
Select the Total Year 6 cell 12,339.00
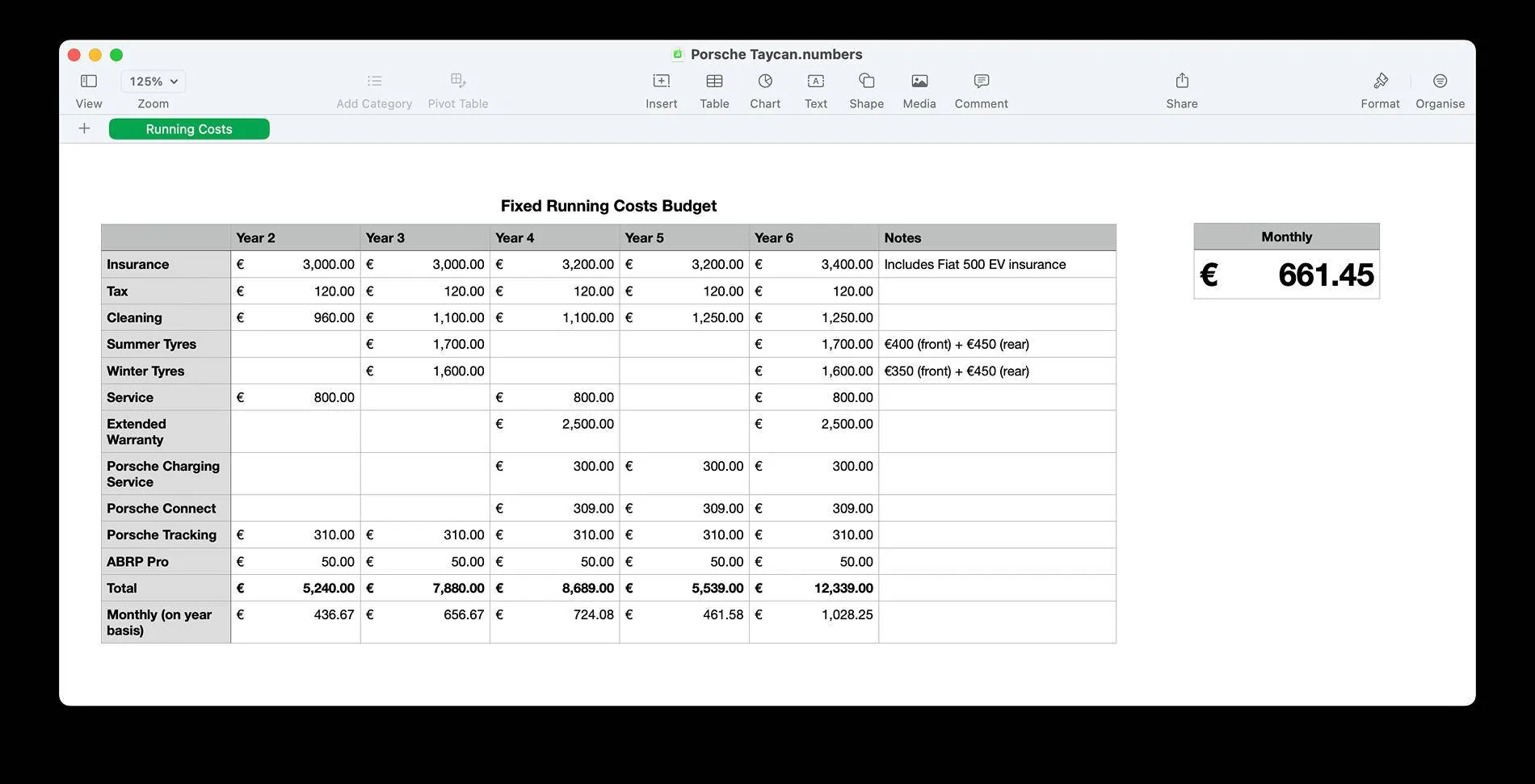814,588
